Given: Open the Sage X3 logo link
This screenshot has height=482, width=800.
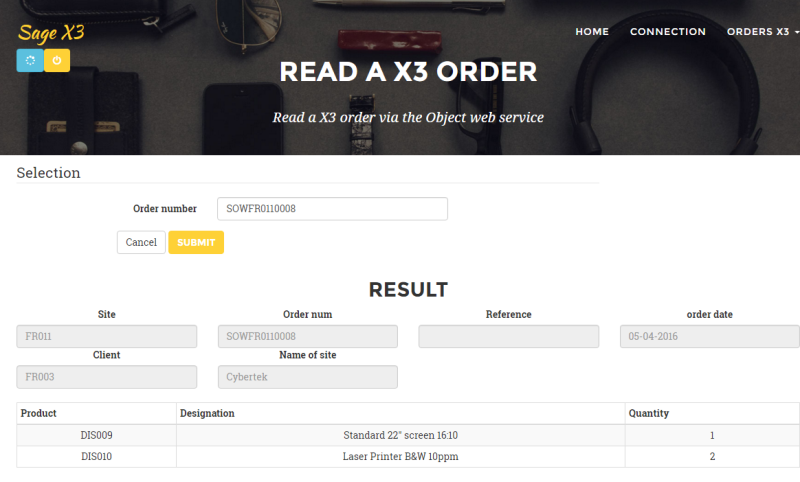Looking at the screenshot, I should (51, 33).
